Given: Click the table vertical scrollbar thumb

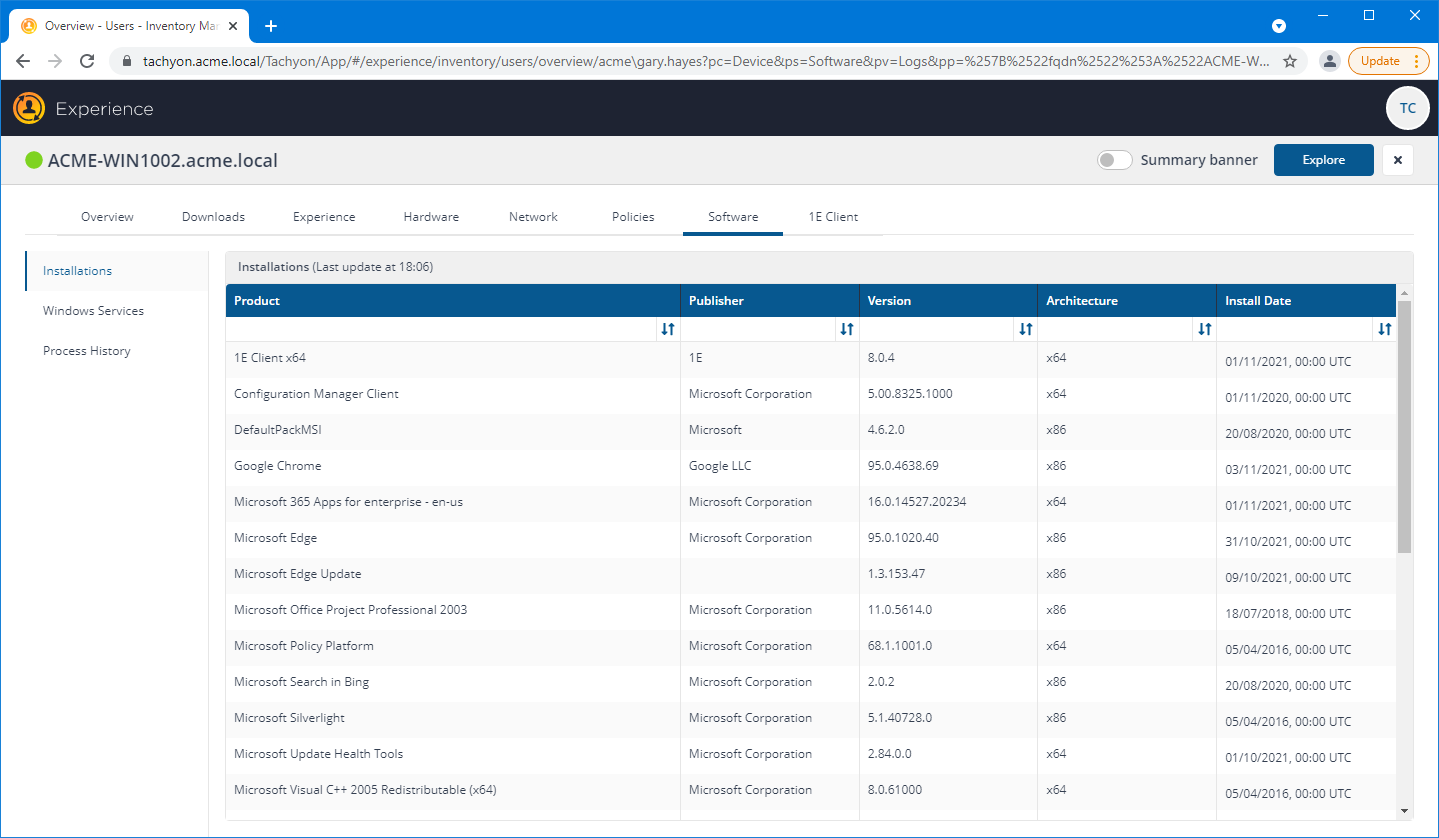Looking at the screenshot, I should (x=1405, y=427).
